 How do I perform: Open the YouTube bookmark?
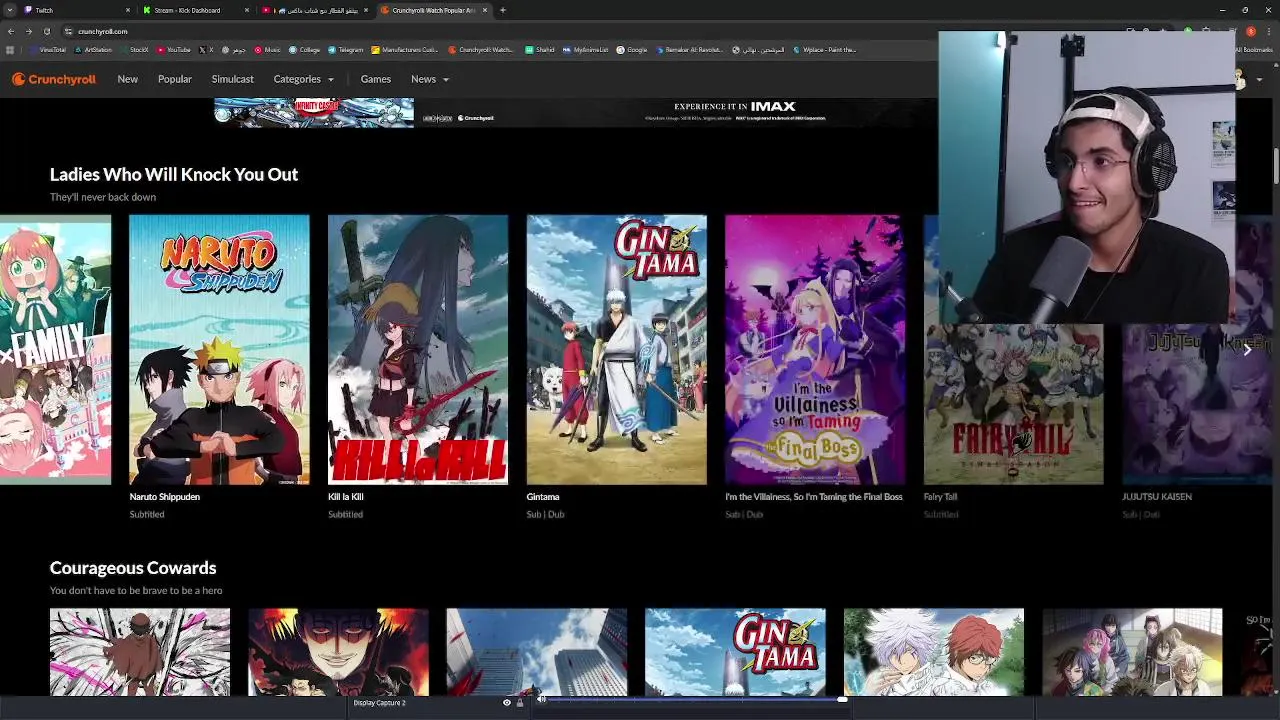pos(174,49)
